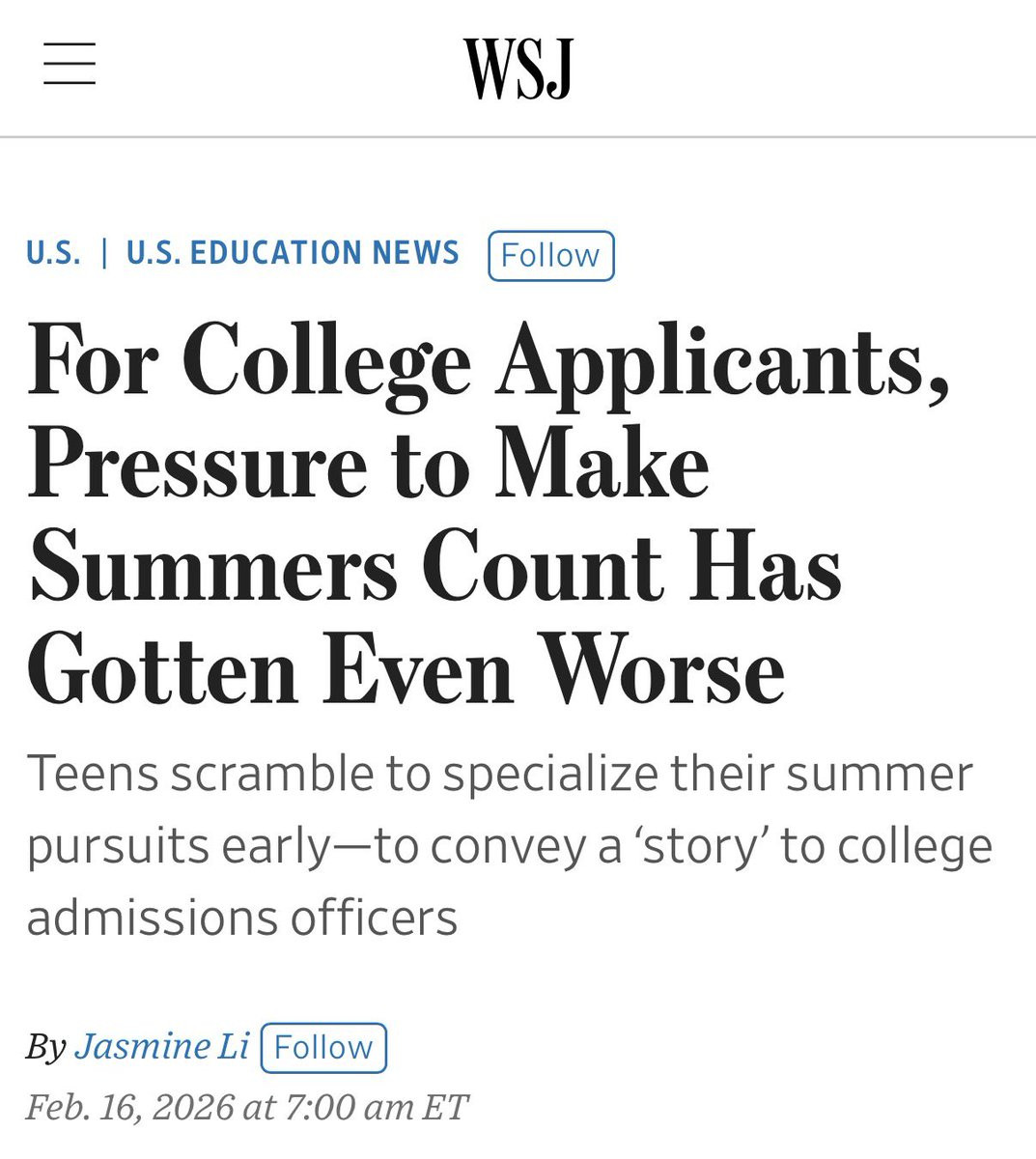Click 'admissions officers' in the subheadline
This screenshot has width=1036, height=1159.
242,918
